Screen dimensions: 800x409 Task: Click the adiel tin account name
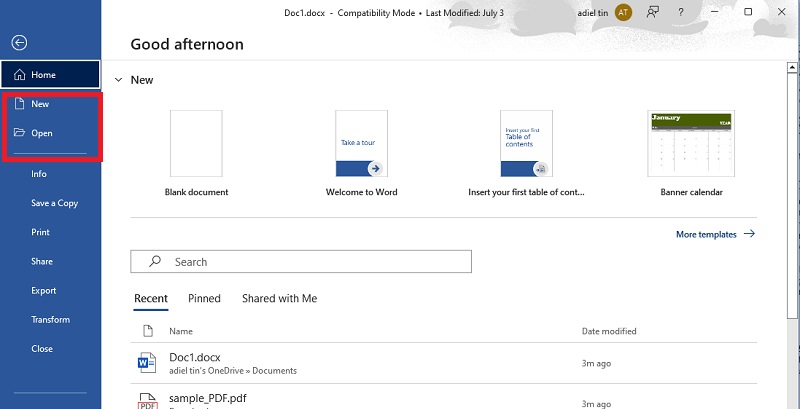[592, 13]
